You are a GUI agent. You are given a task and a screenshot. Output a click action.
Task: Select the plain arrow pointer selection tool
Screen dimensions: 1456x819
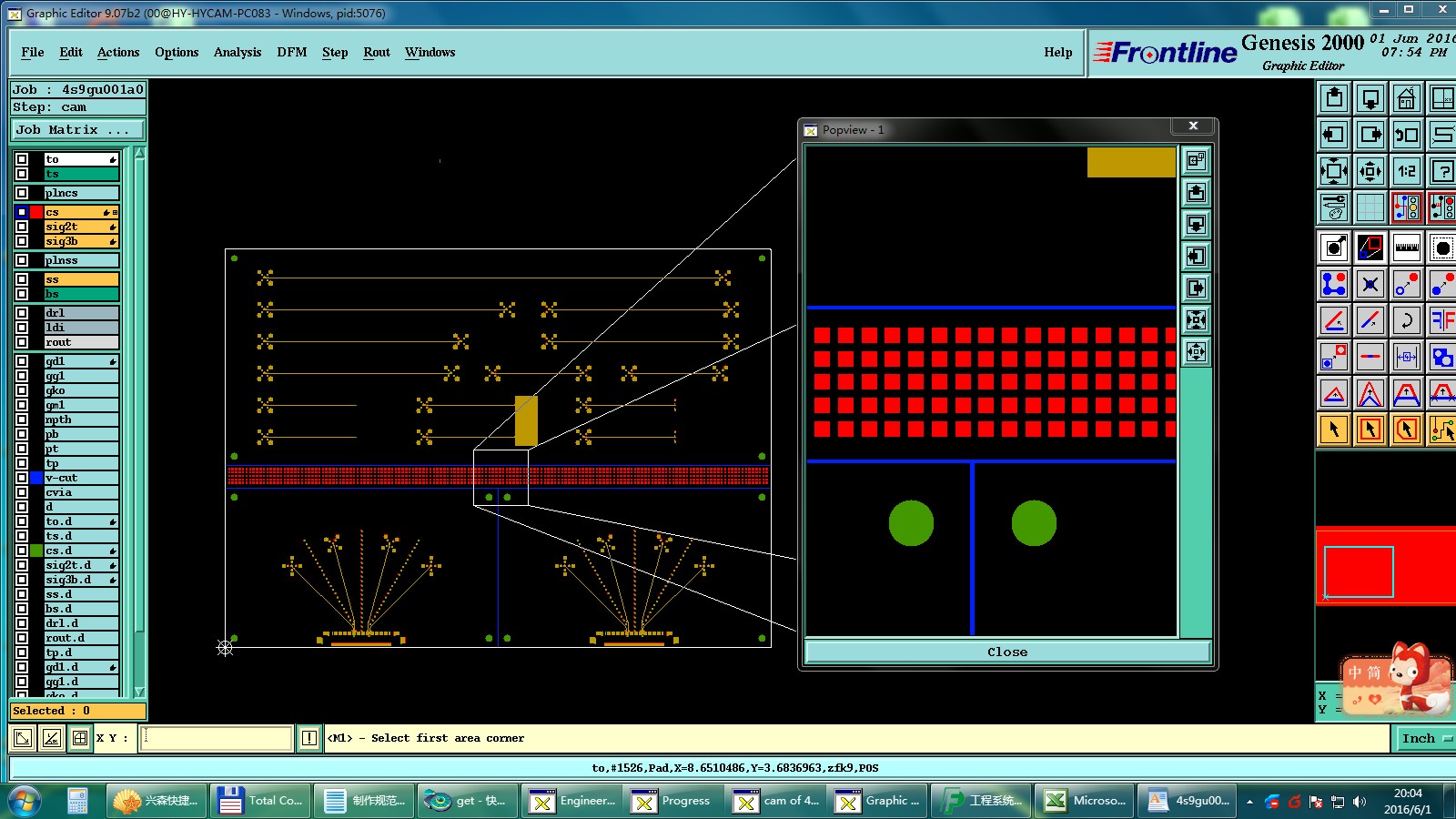click(1334, 430)
